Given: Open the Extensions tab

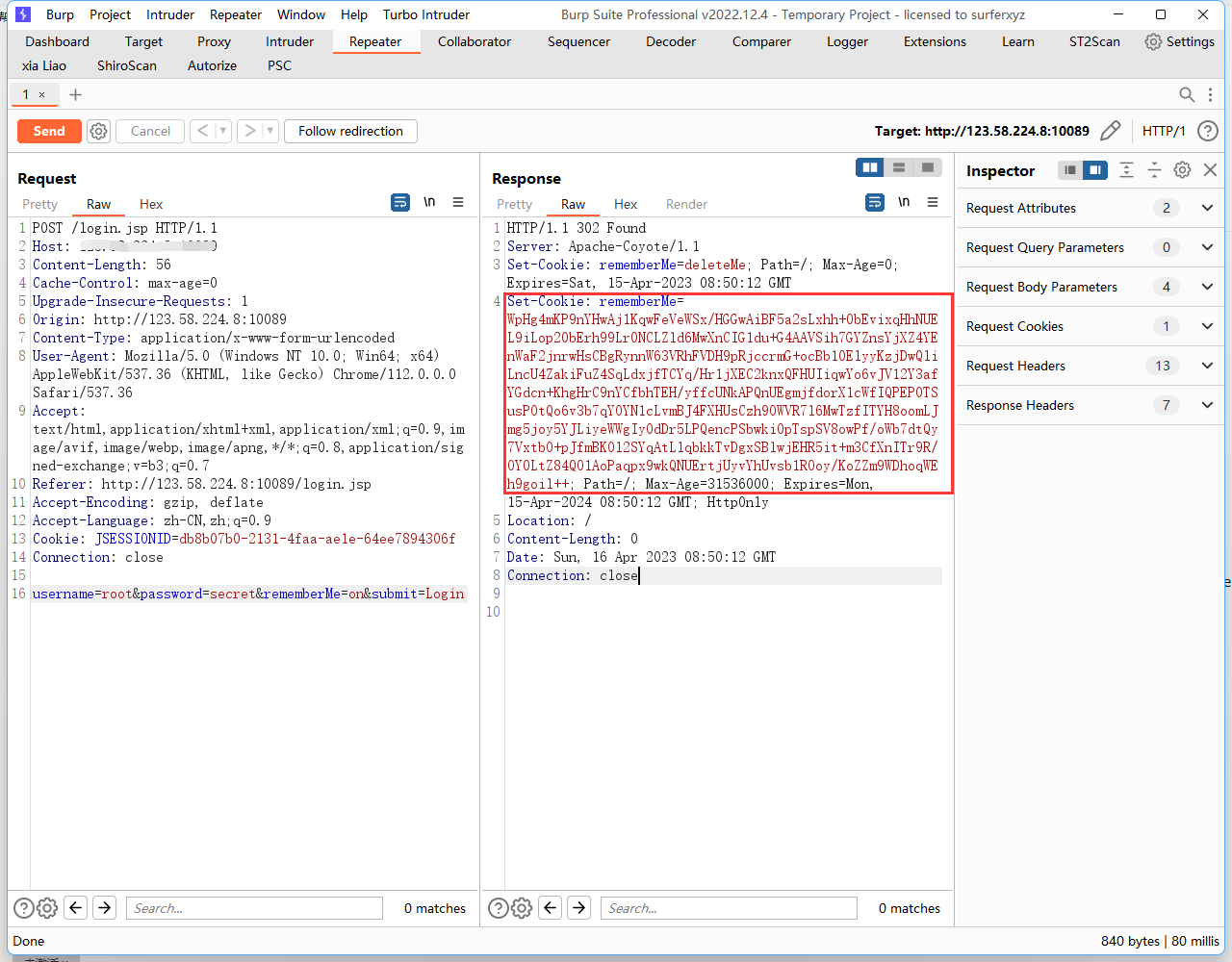Looking at the screenshot, I should tap(935, 41).
